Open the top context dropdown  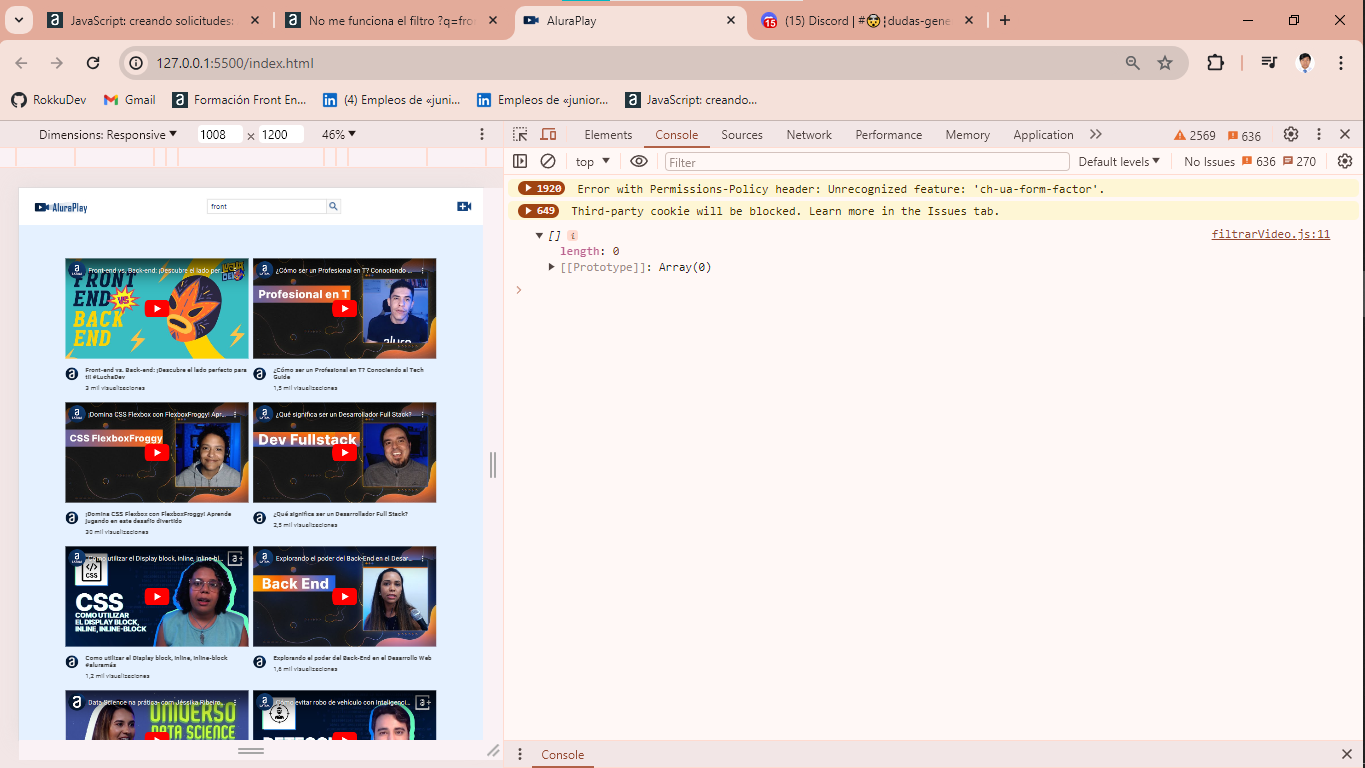pyautogui.click(x=591, y=162)
